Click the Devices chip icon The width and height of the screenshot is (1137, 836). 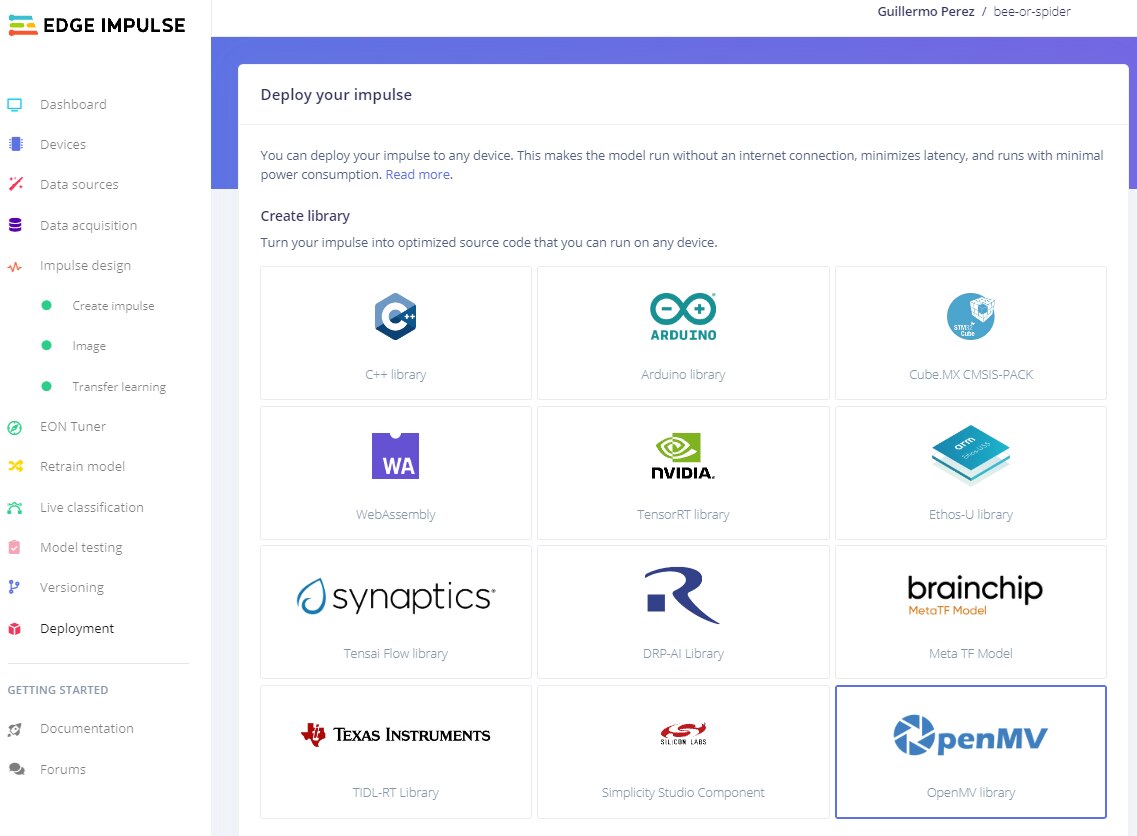point(15,144)
